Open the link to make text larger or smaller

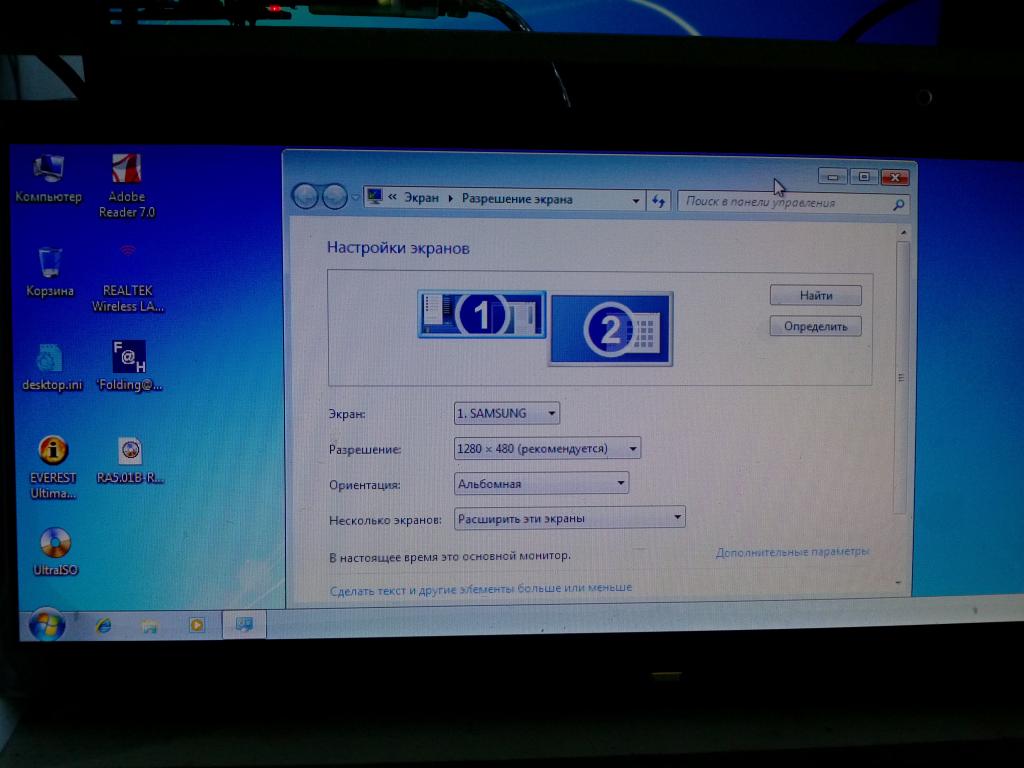(x=481, y=588)
